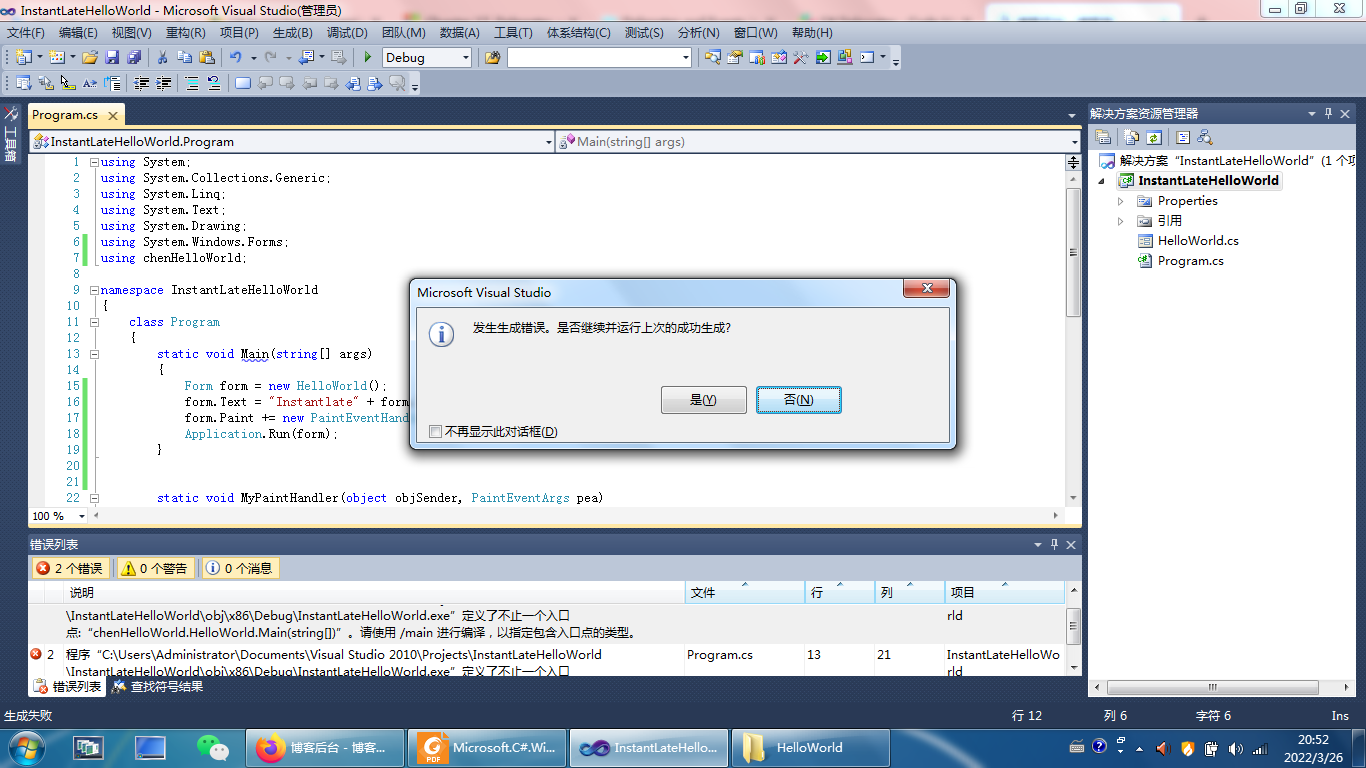Select Program.cs in Solution Explorer tree

pyautogui.click(x=1190, y=261)
